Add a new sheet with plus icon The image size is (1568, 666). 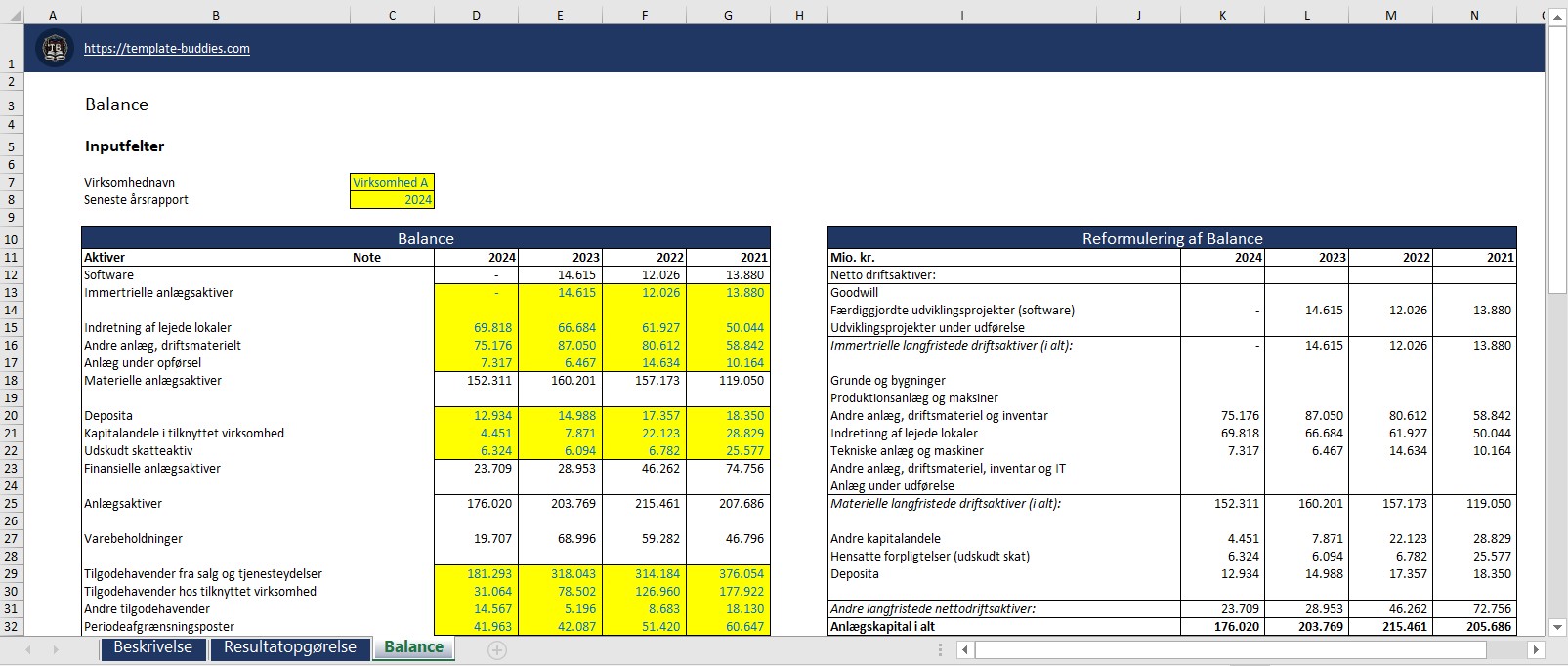497,649
